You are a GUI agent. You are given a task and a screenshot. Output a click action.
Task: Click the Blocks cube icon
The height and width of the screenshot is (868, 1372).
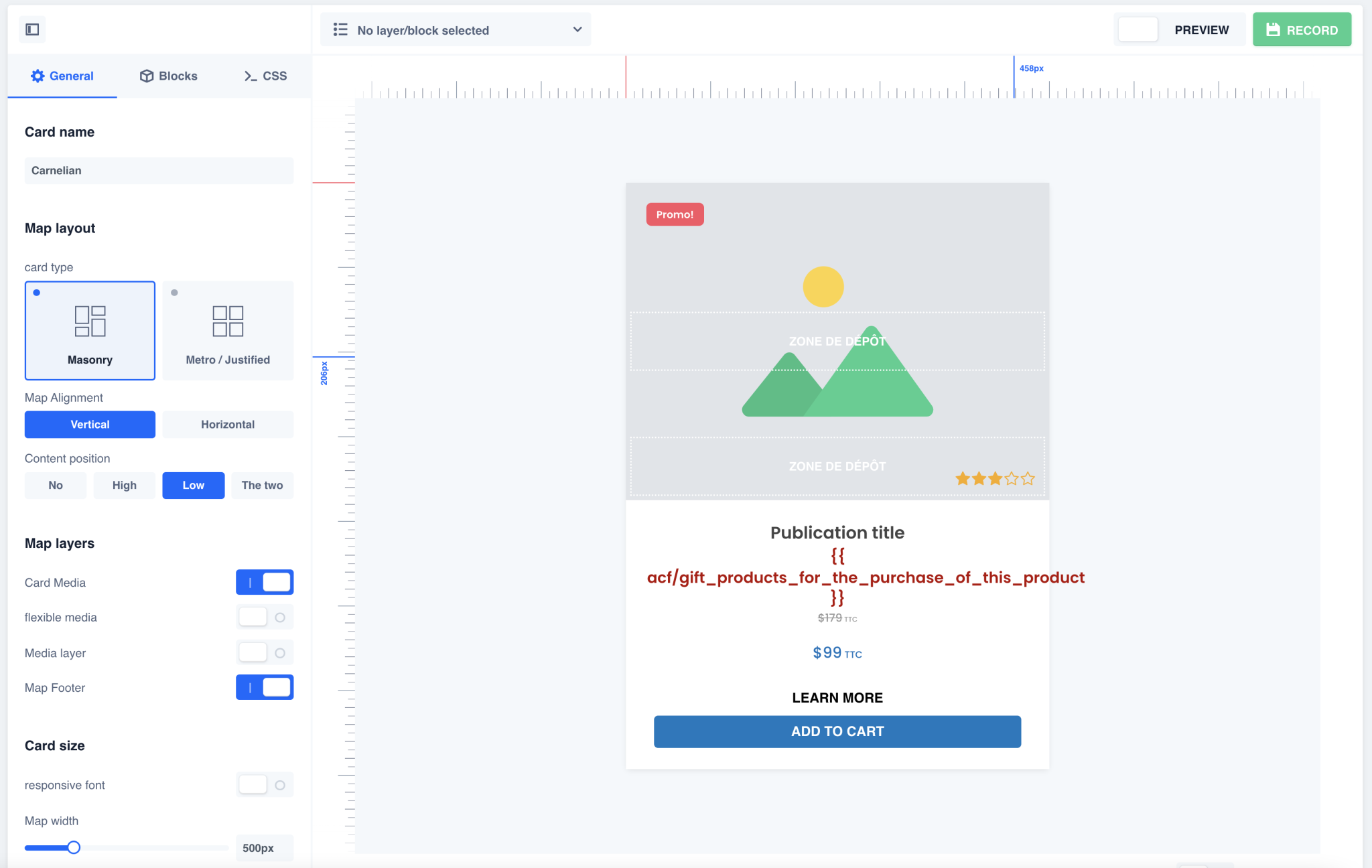coord(147,76)
